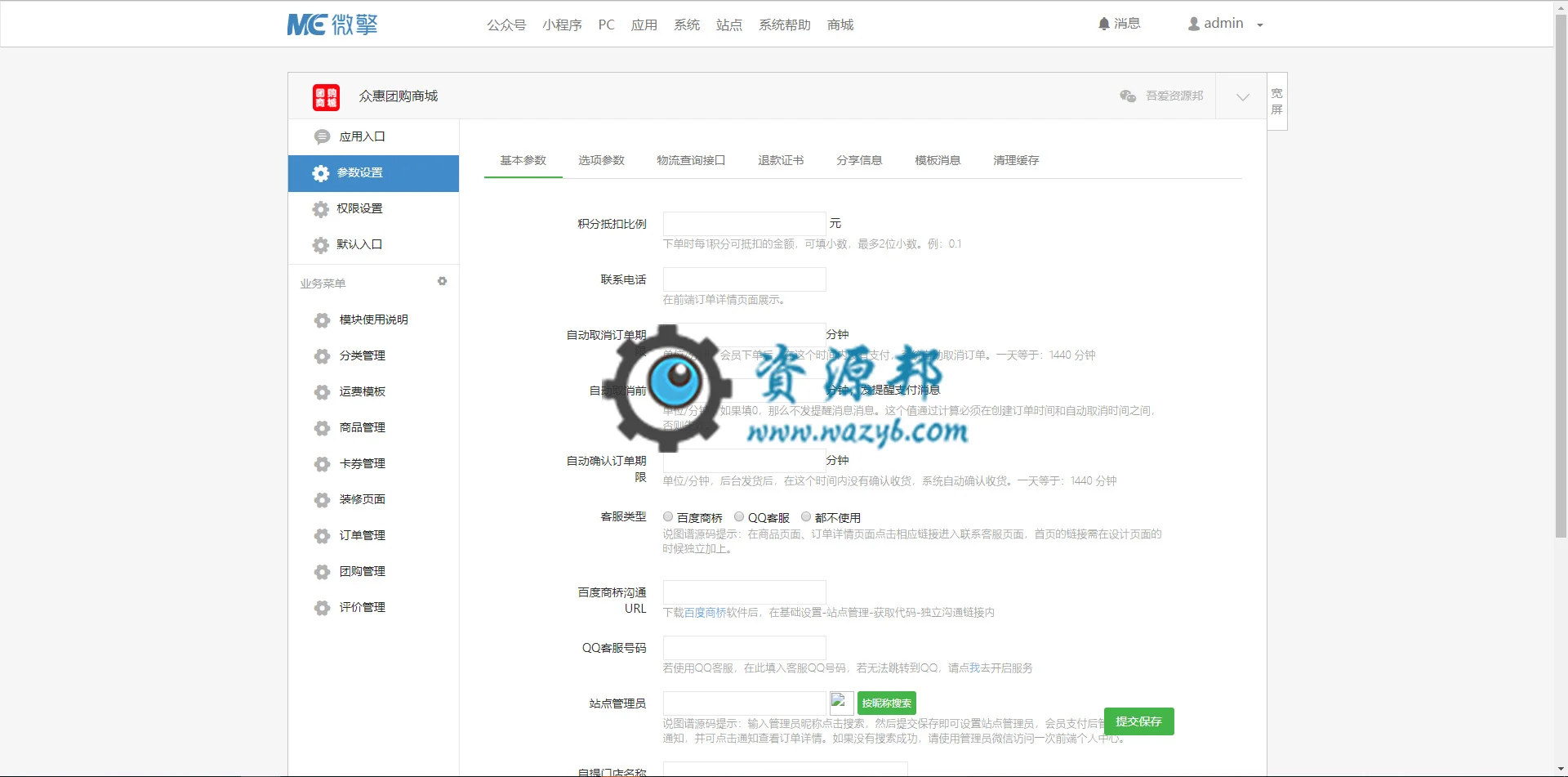The height and width of the screenshot is (777, 1568).
Task: Click the 积分抵扣比例 input field
Action: pyautogui.click(x=744, y=224)
